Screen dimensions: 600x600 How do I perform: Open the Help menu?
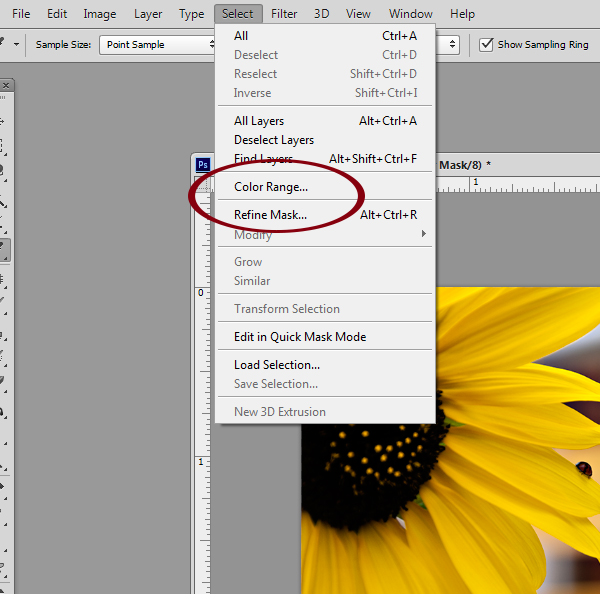[462, 14]
